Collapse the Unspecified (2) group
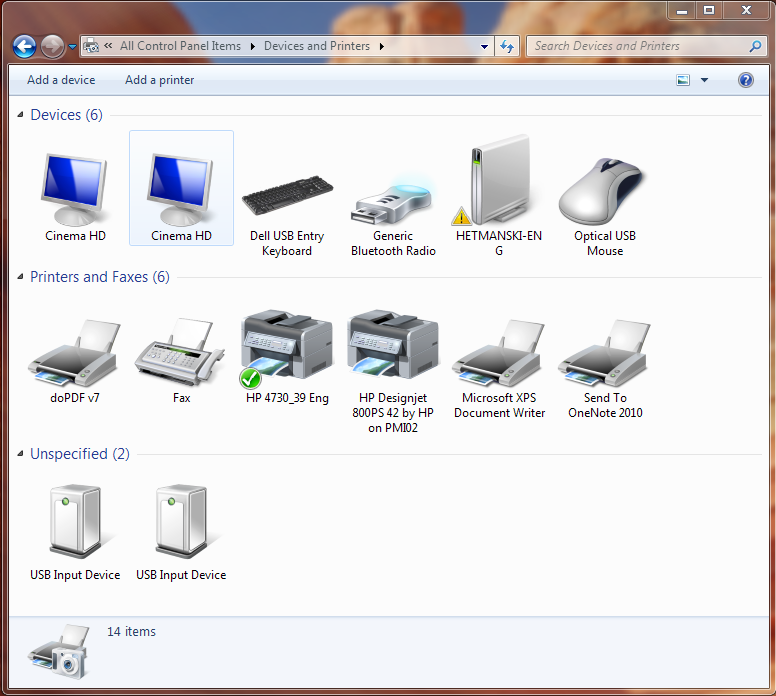The width and height of the screenshot is (776, 696). click(x=20, y=454)
